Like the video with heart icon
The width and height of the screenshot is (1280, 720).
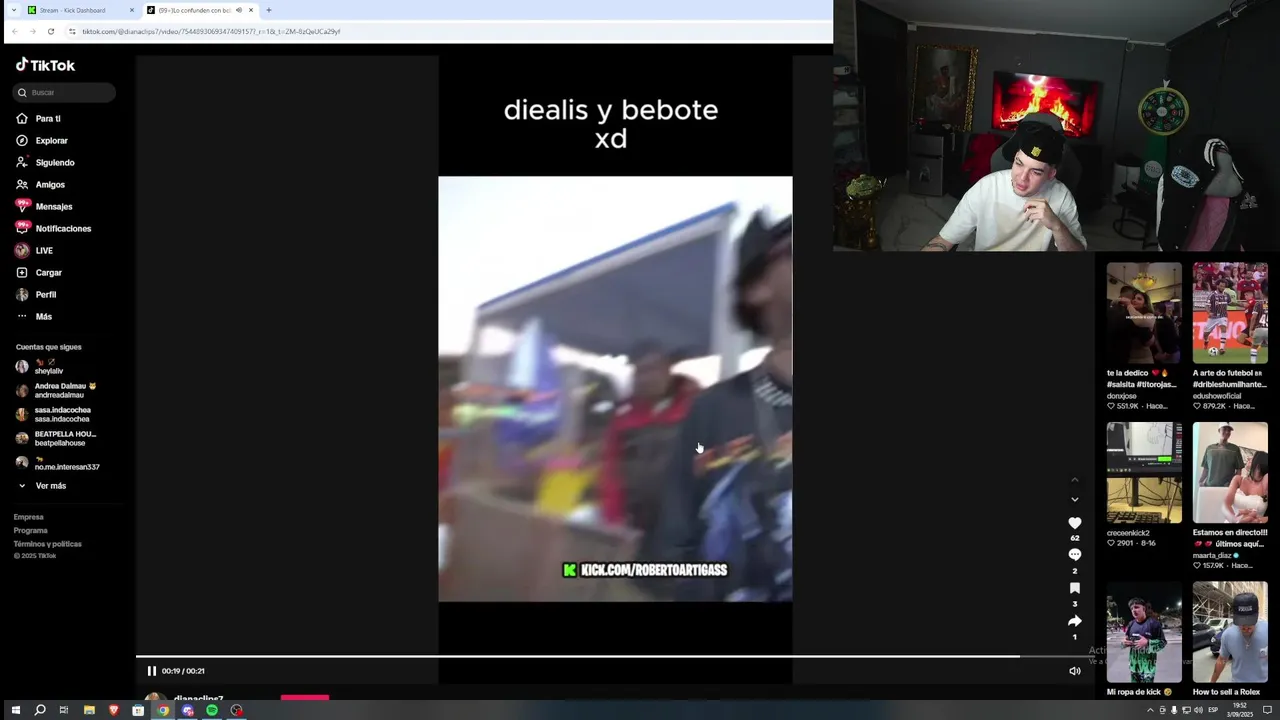click(x=1075, y=523)
